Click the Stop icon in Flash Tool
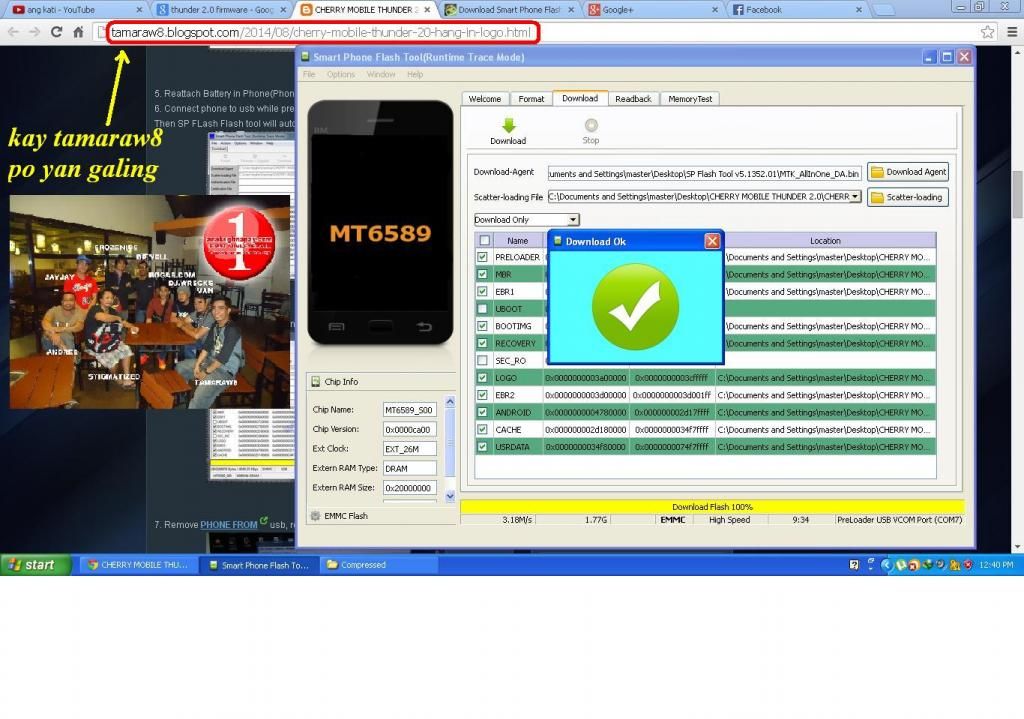The width and height of the screenshot is (1024, 719). pyautogui.click(x=591, y=125)
